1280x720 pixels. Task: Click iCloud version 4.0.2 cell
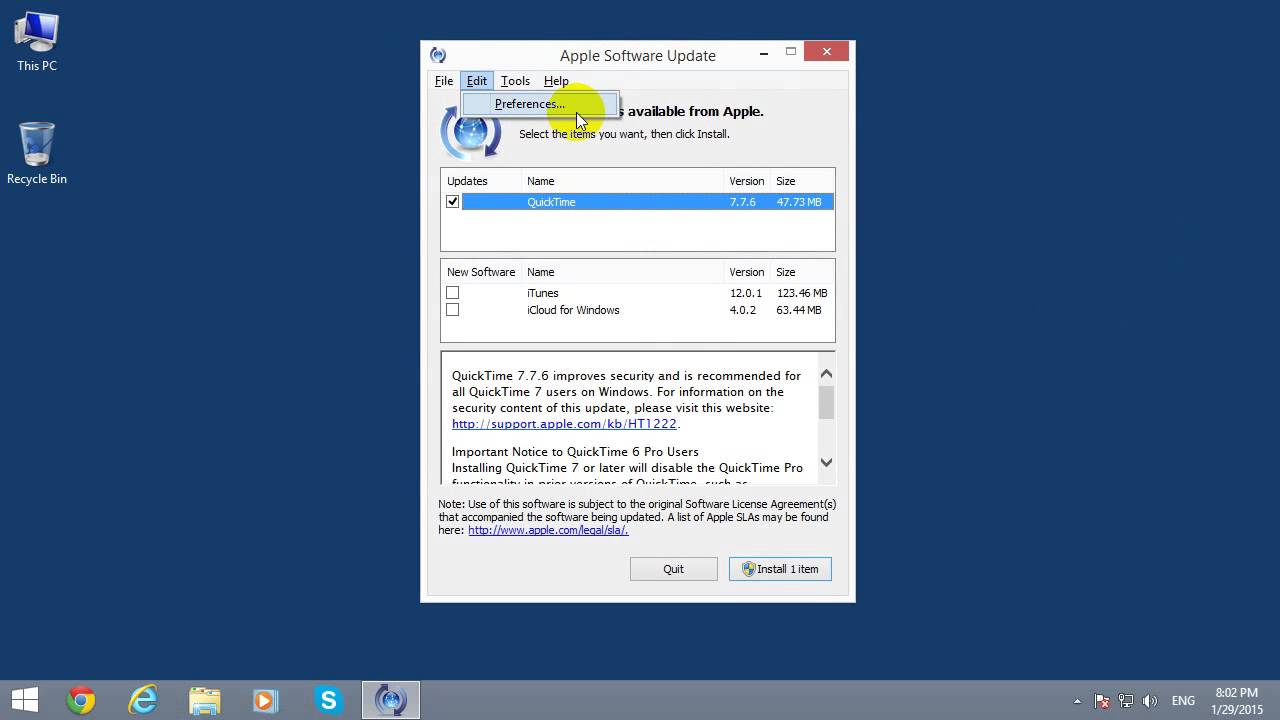tap(743, 310)
